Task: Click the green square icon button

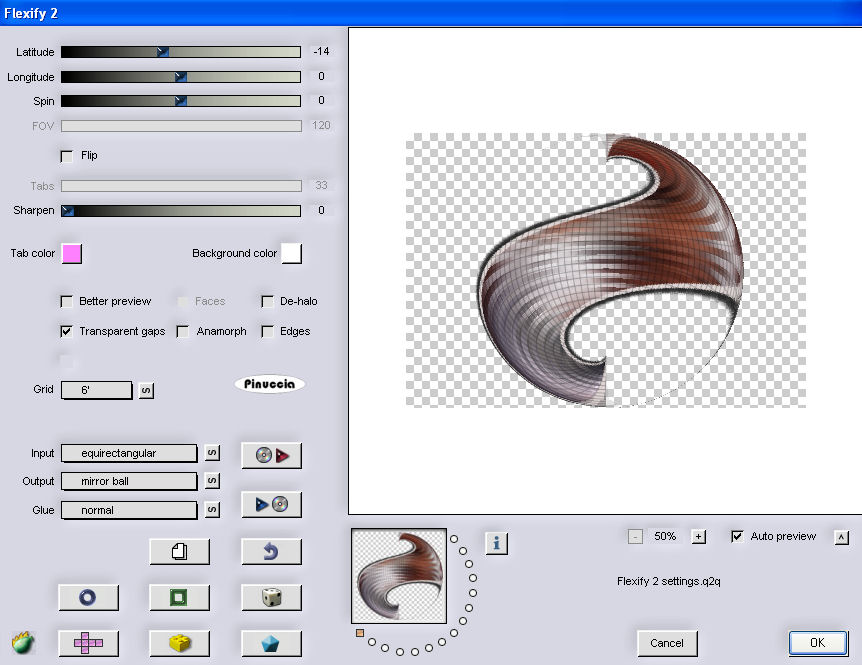Action: tap(180, 597)
